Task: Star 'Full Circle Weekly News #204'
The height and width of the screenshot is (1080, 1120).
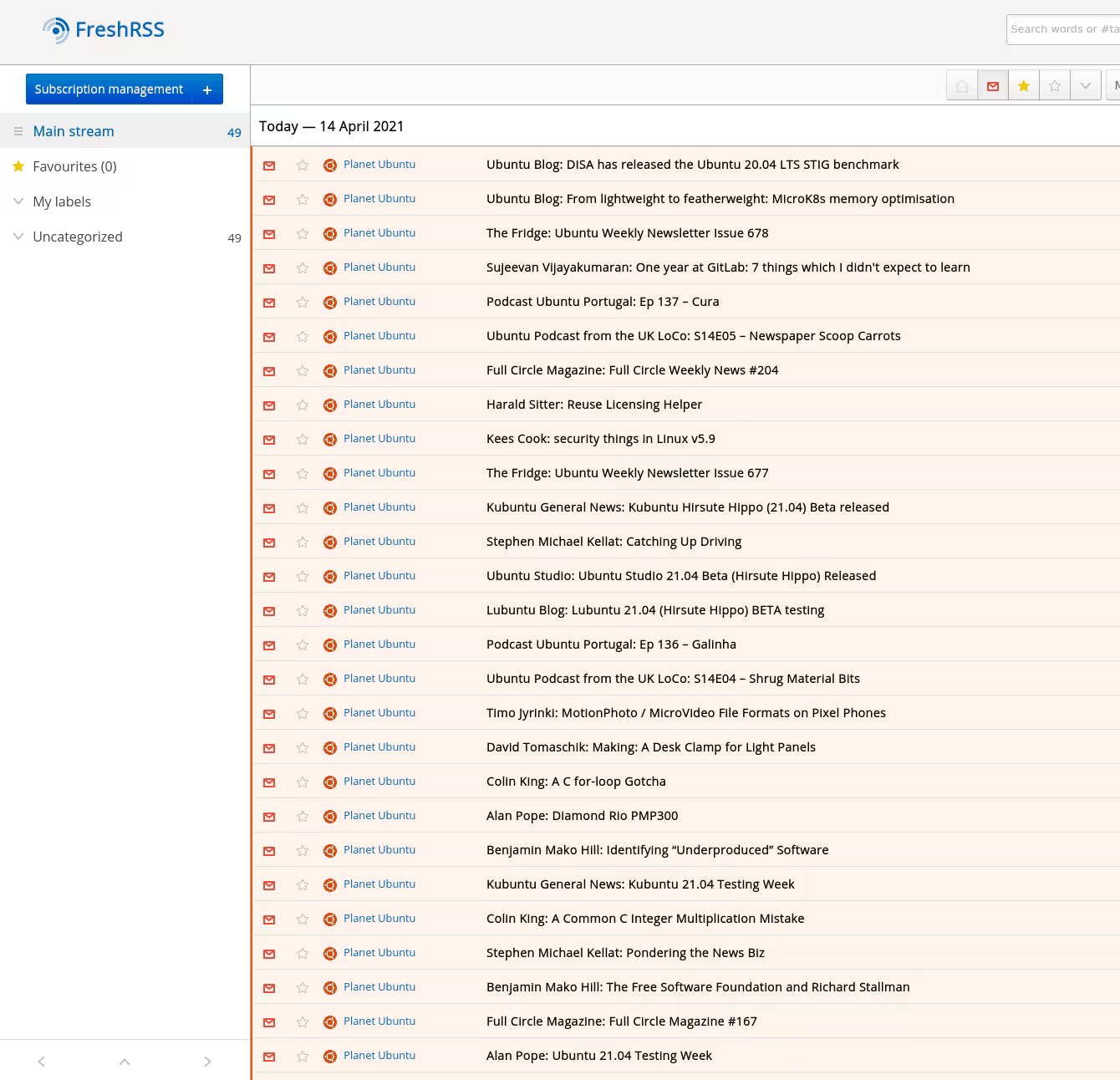Action: tap(303, 371)
